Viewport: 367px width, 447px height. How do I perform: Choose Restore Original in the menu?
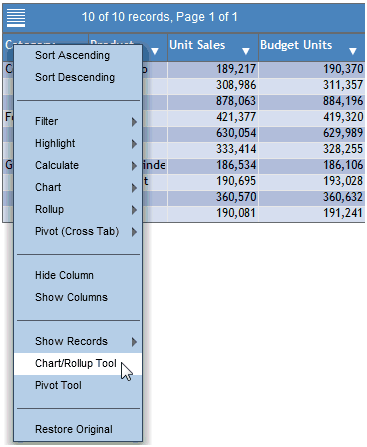coord(78,429)
